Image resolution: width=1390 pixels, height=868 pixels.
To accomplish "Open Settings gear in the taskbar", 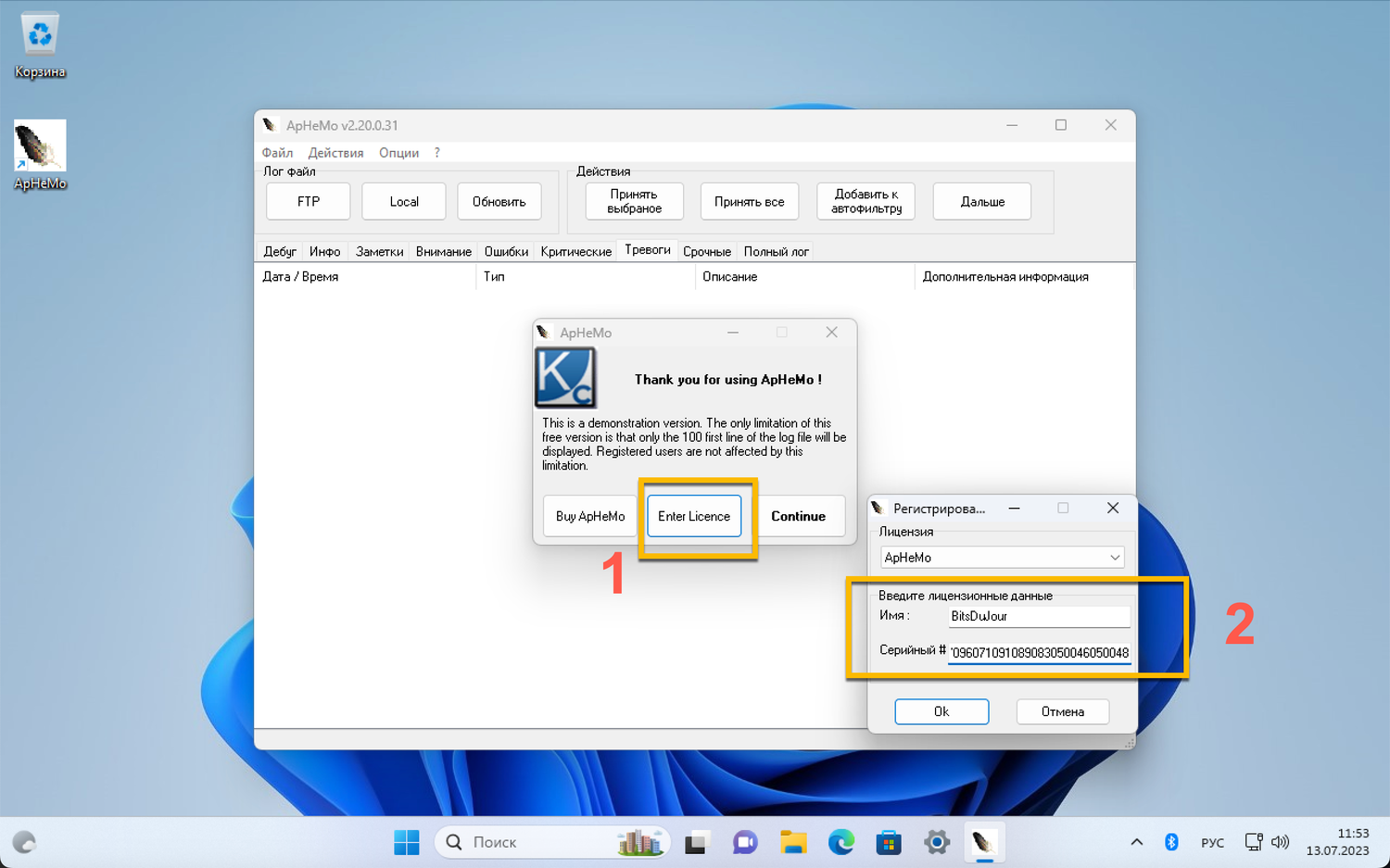I will [937, 842].
